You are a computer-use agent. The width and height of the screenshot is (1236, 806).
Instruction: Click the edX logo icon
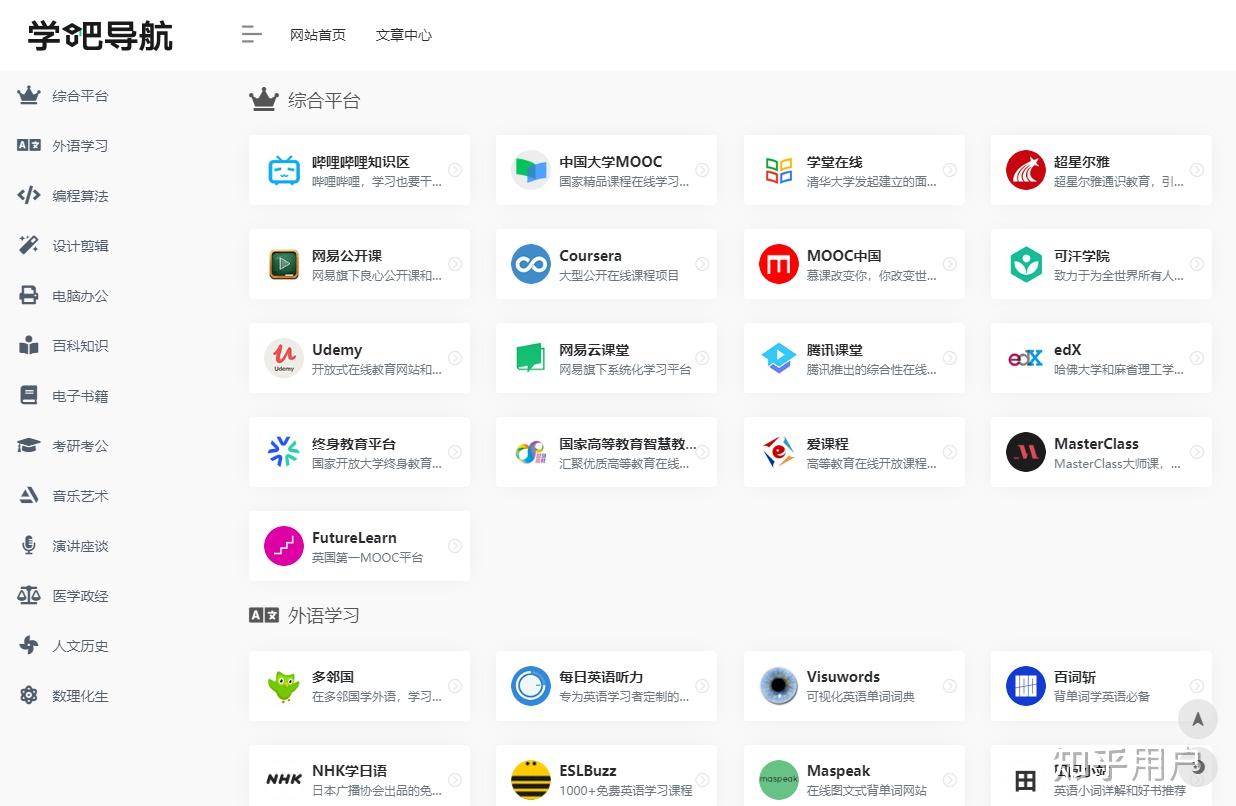pyautogui.click(x=1025, y=357)
